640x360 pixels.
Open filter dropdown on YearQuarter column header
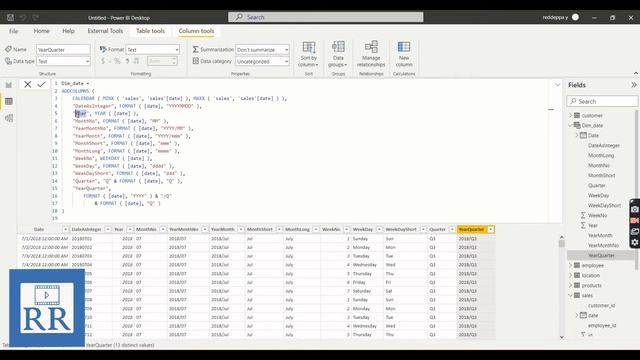click(491, 229)
